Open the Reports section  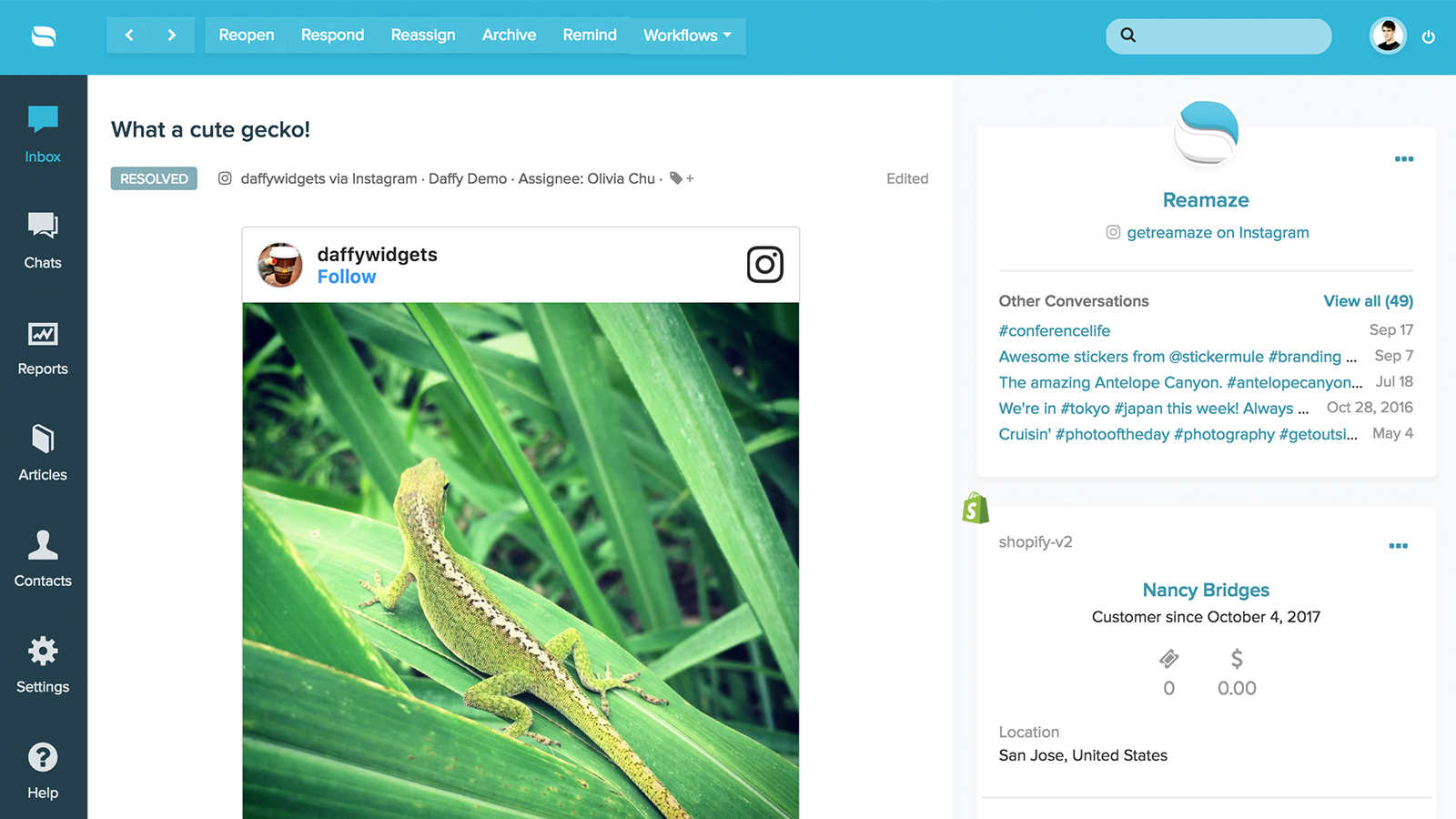[x=43, y=348]
